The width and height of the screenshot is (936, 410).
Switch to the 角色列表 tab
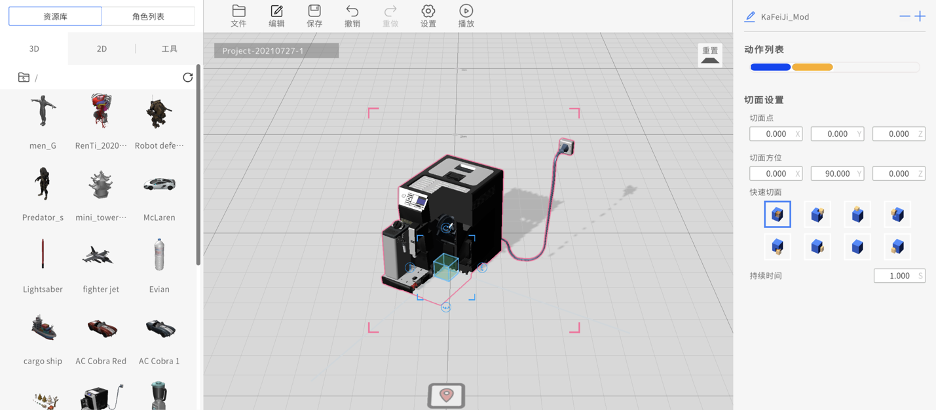(x=148, y=16)
